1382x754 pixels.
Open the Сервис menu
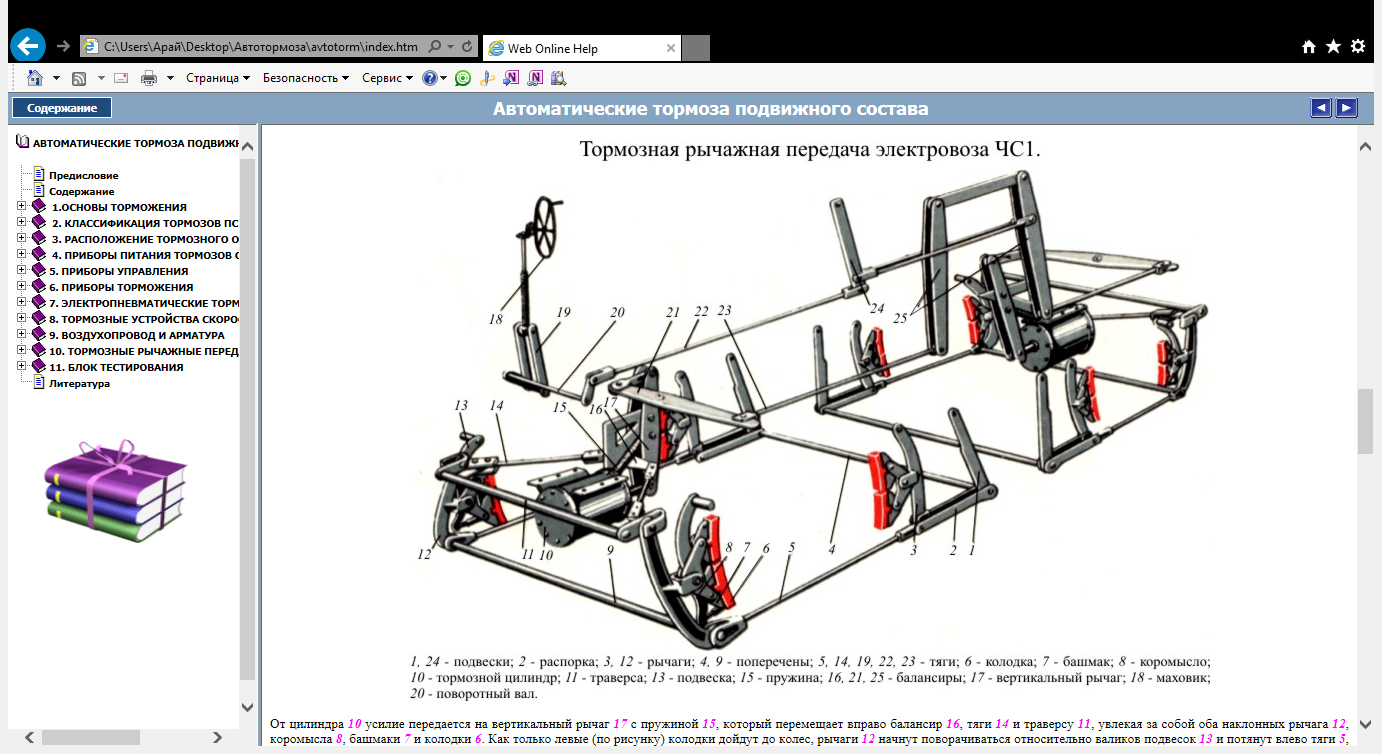point(387,78)
